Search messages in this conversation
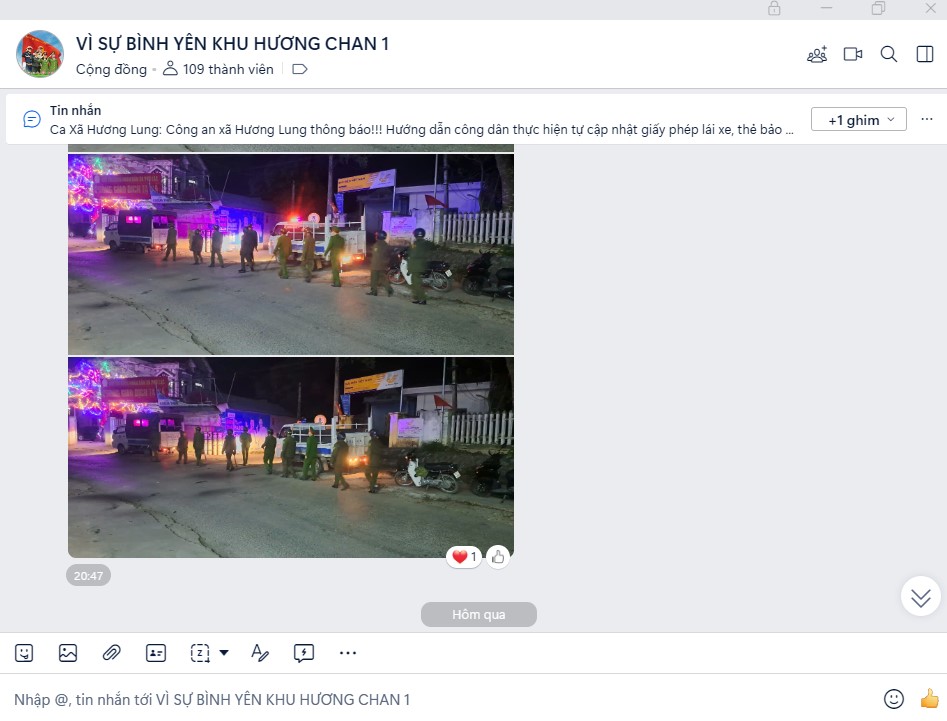Viewport: 947px width, 721px height. click(x=888, y=54)
